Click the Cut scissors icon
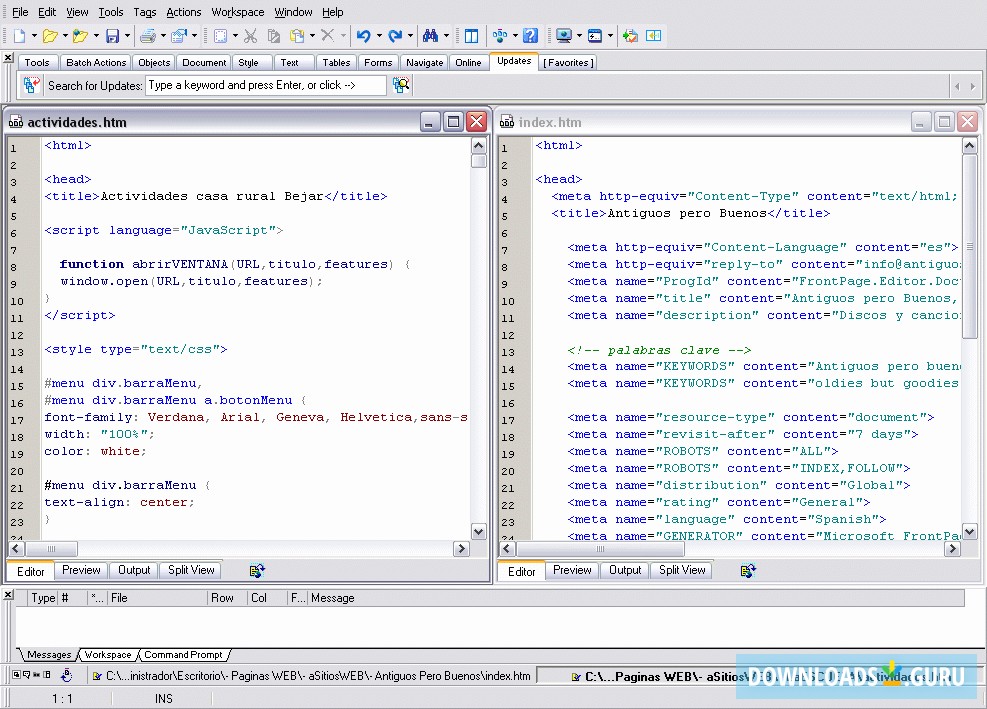This screenshot has height=709, width=987. (x=250, y=36)
